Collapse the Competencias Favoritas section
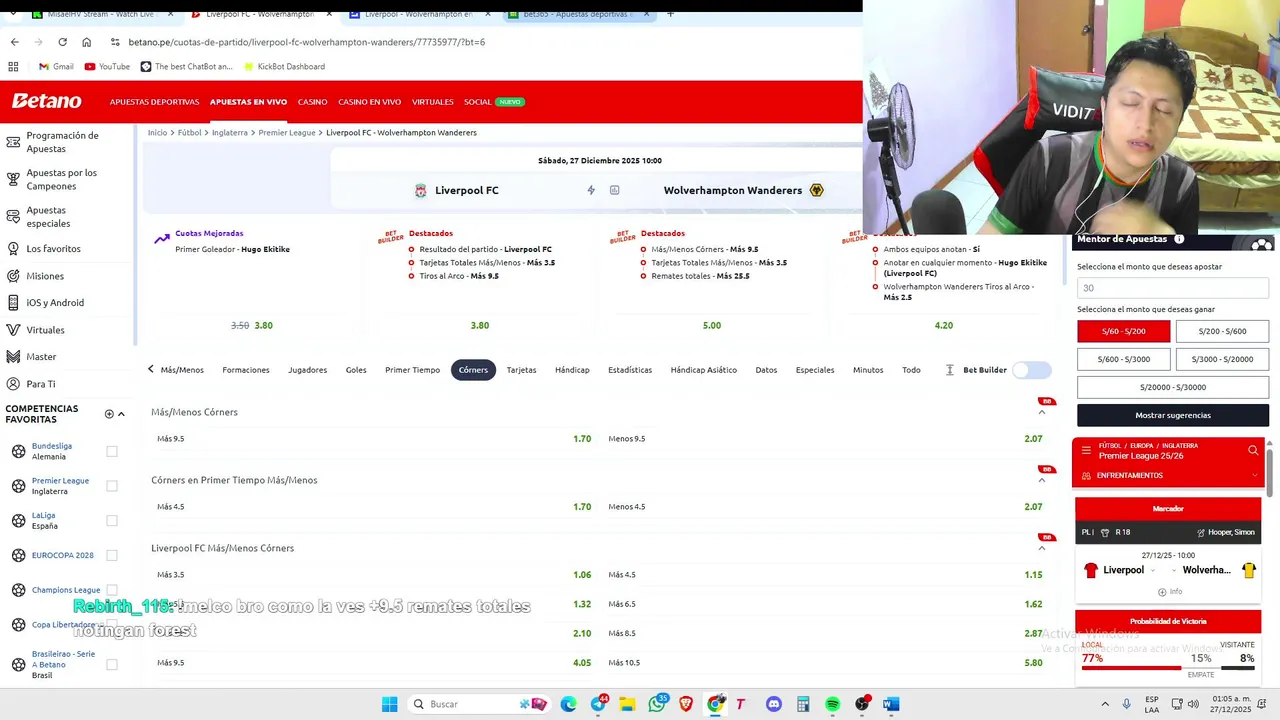The height and width of the screenshot is (720, 1280). coord(121,414)
